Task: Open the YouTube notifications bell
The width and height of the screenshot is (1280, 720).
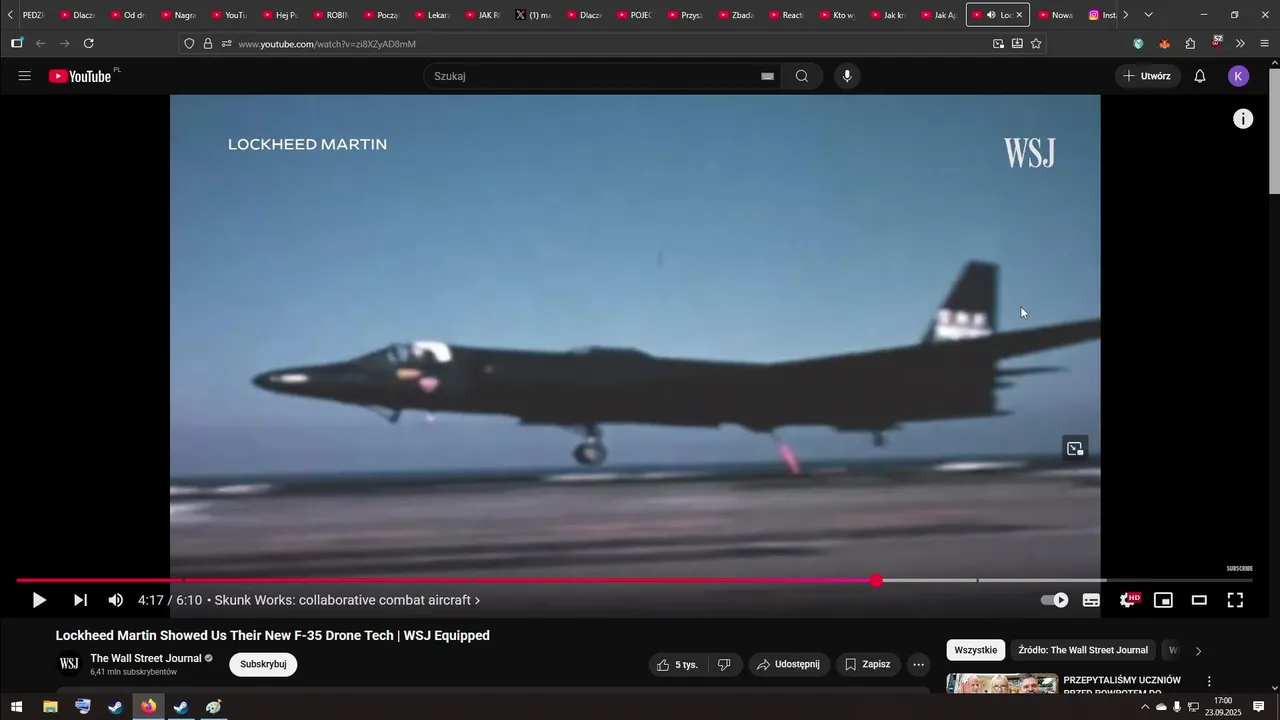Action: 1200,76
